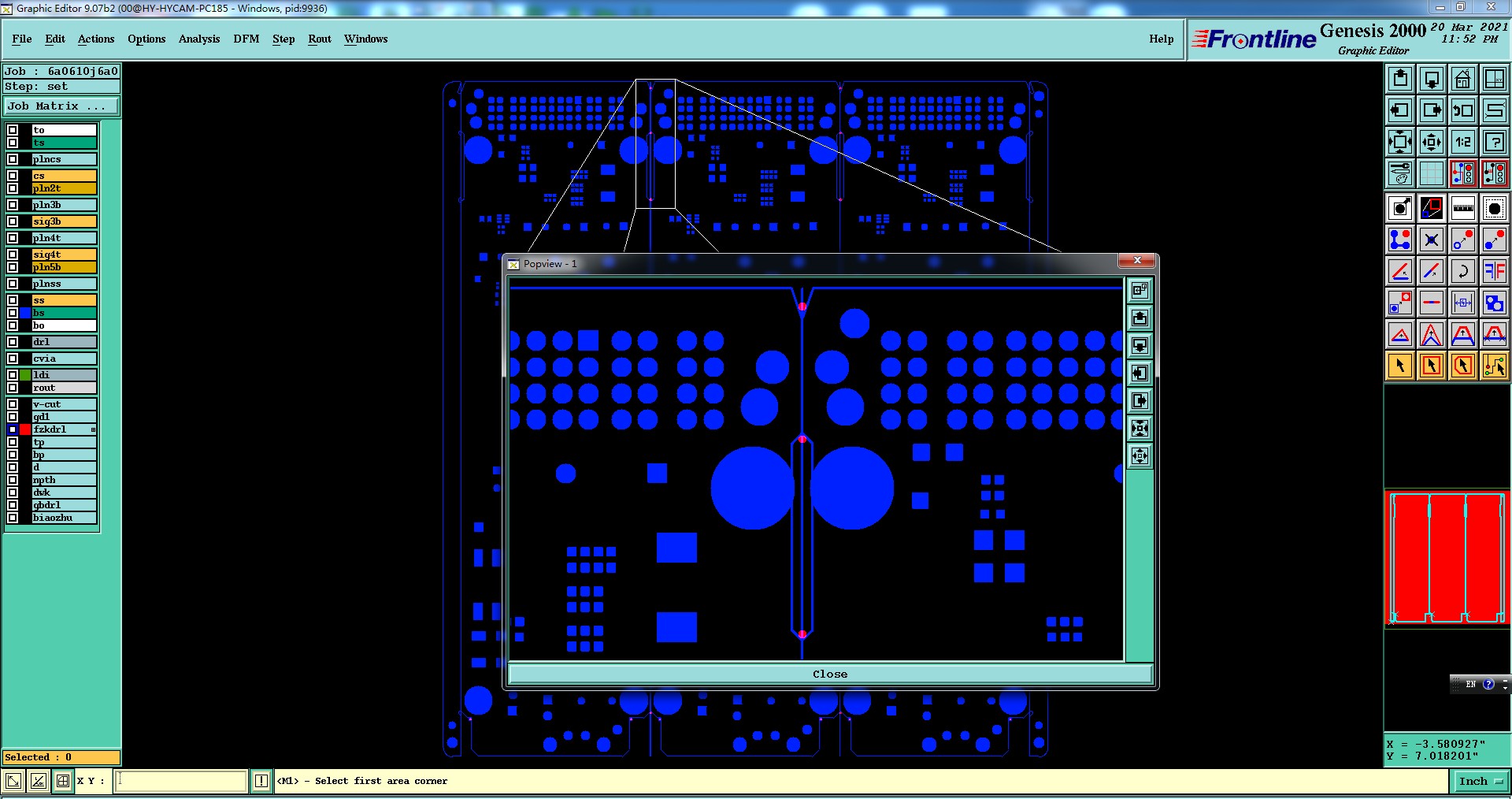Toggle checkbox for layer cs

(x=13, y=176)
